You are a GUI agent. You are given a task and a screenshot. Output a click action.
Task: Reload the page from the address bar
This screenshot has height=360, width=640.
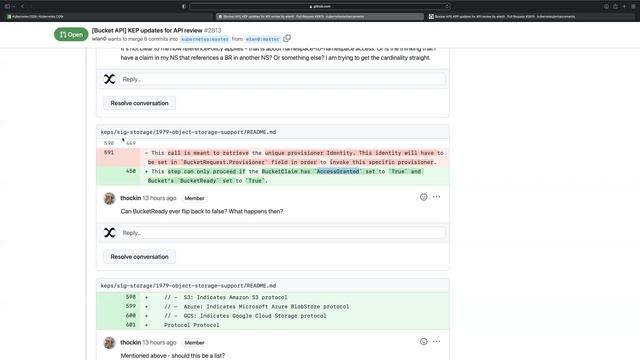click(447, 6)
